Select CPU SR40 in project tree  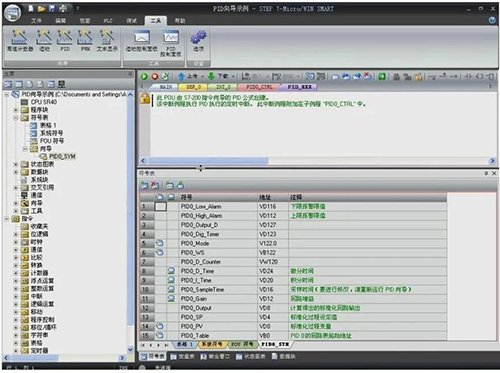pyautogui.click(x=44, y=102)
